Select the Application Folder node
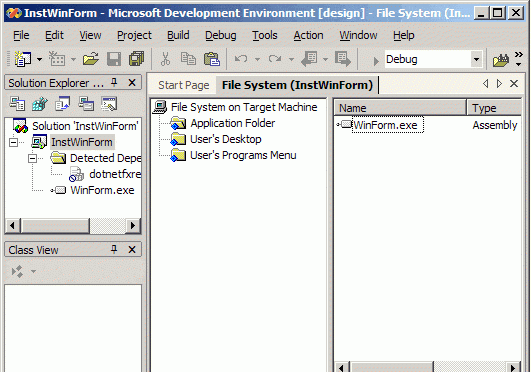Viewport: 531px width, 372px height. point(233,123)
